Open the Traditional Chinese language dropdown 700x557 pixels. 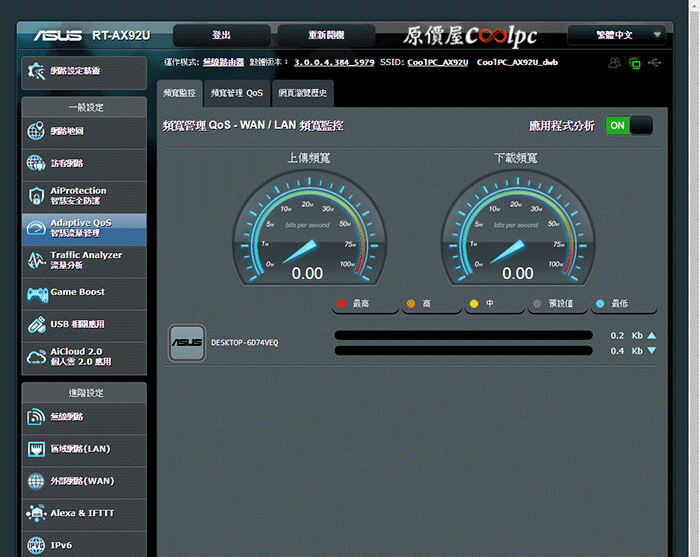617,35
